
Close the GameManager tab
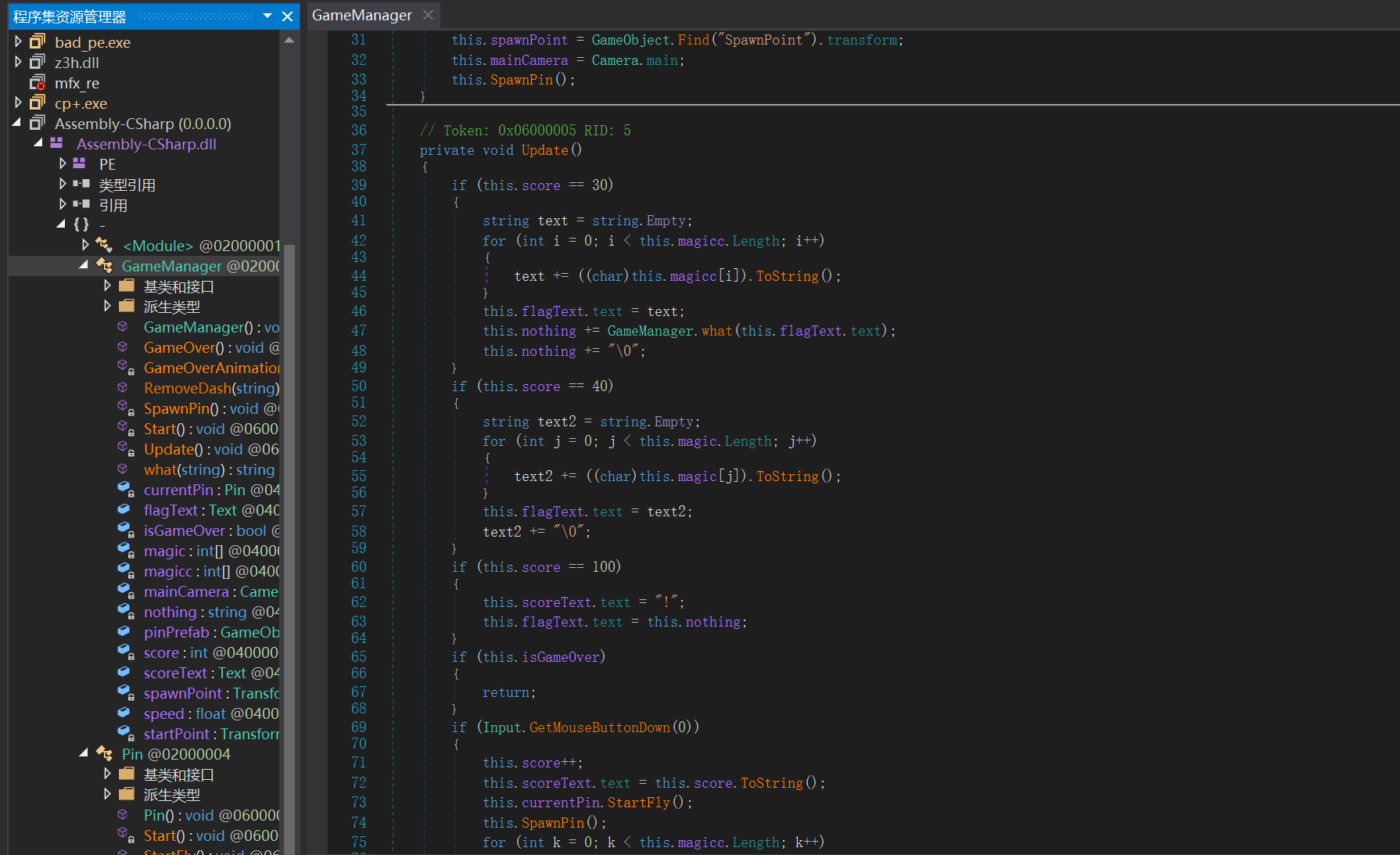(428, 15)
